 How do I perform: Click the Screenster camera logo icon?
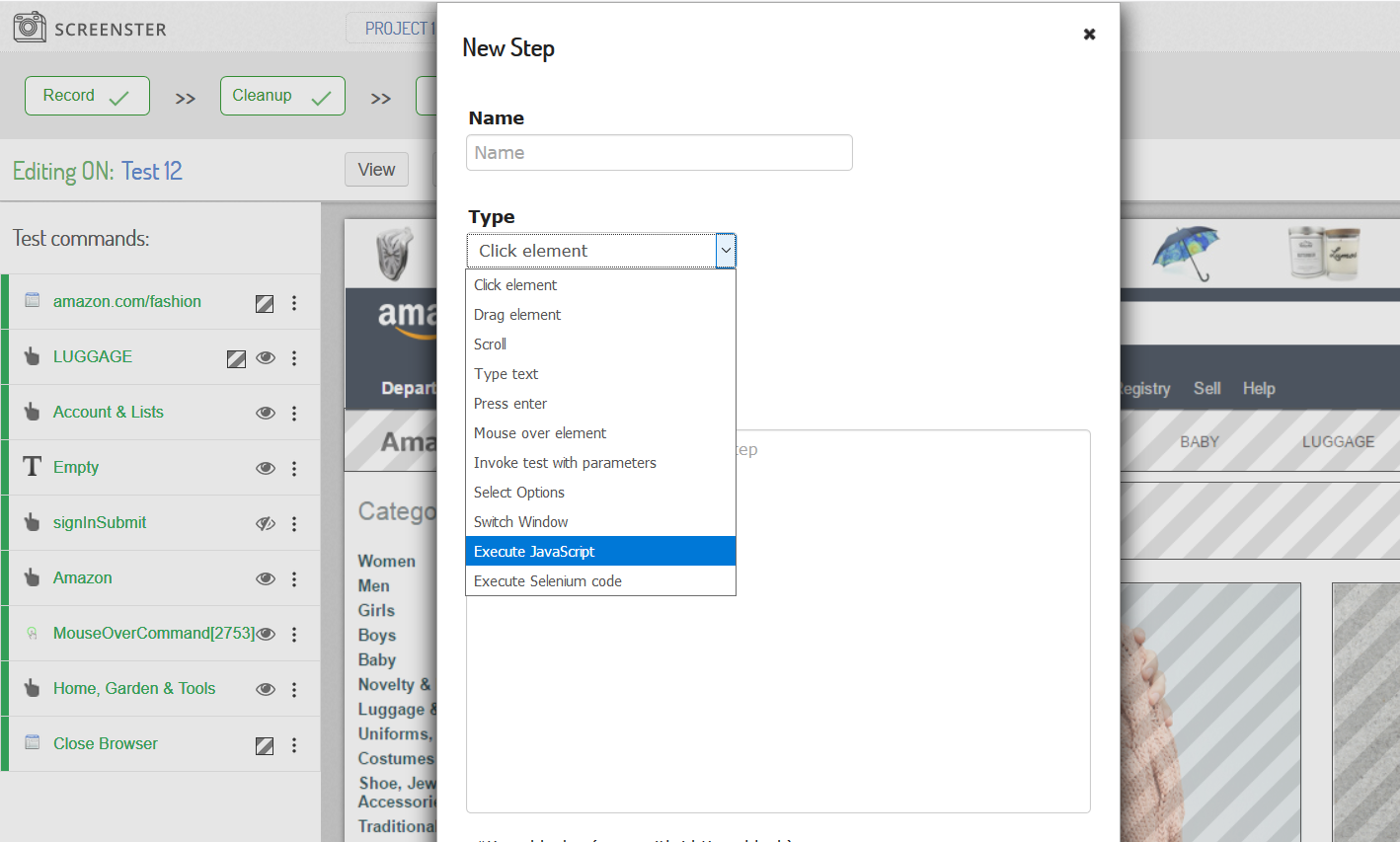pos(30,27)
